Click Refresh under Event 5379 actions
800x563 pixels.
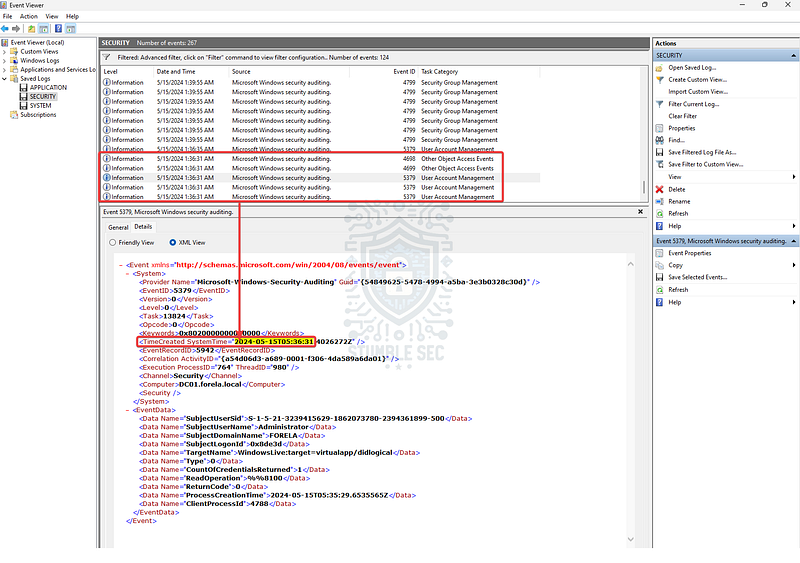678,290
